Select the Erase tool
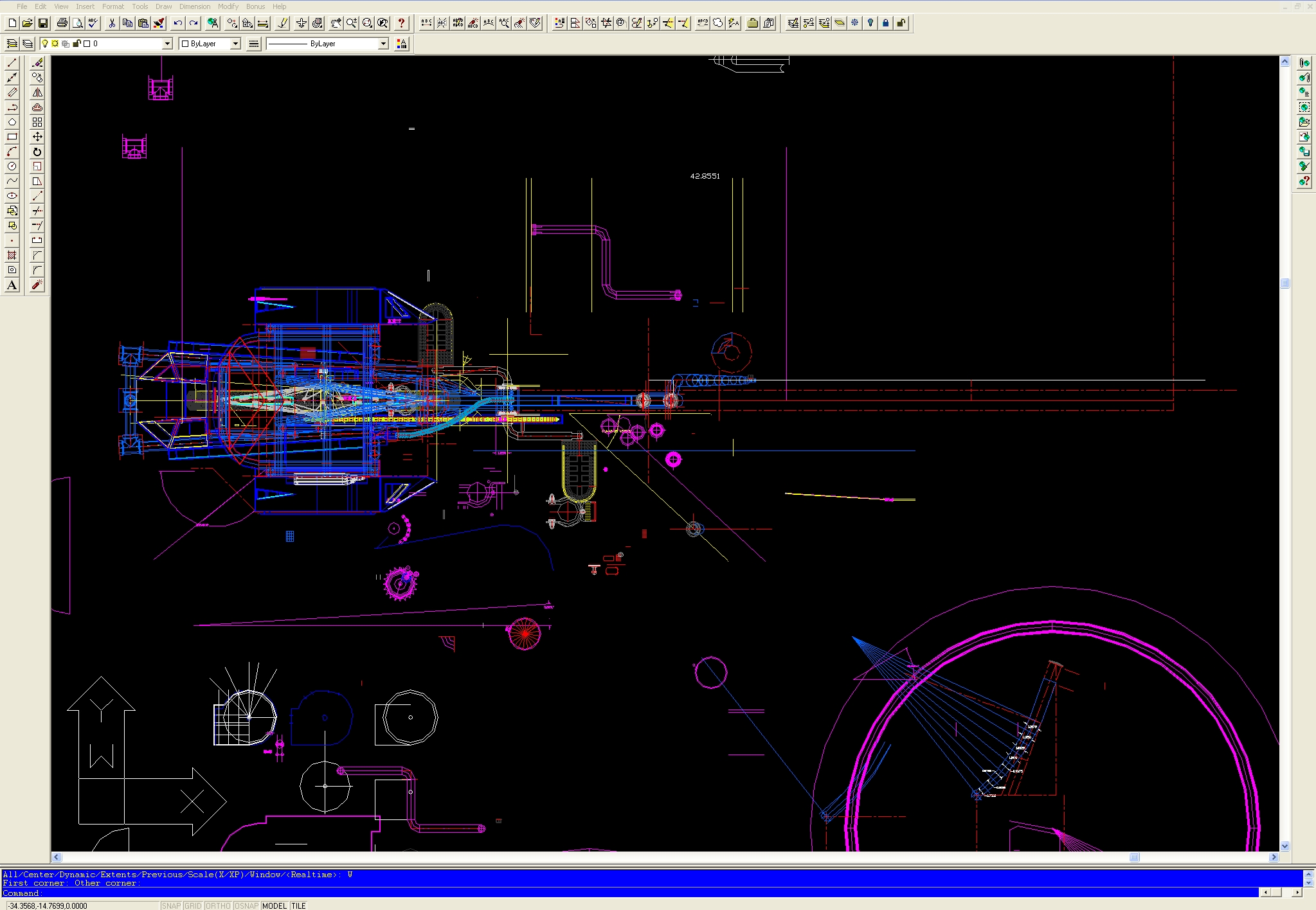This screenshot has width=1316, height=910. [x=37, y=62]
